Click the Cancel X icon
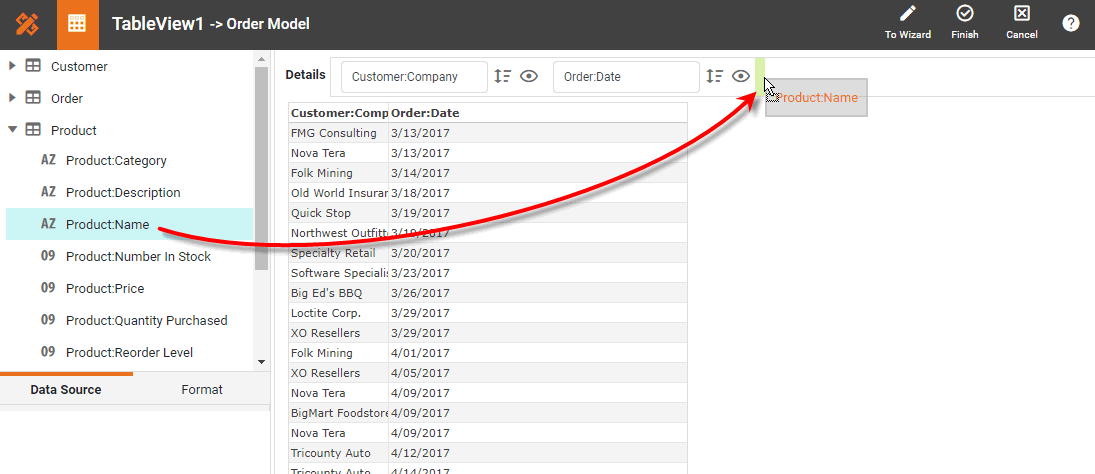Screen dimensions: 1095x474 [x=1021, y=14]
